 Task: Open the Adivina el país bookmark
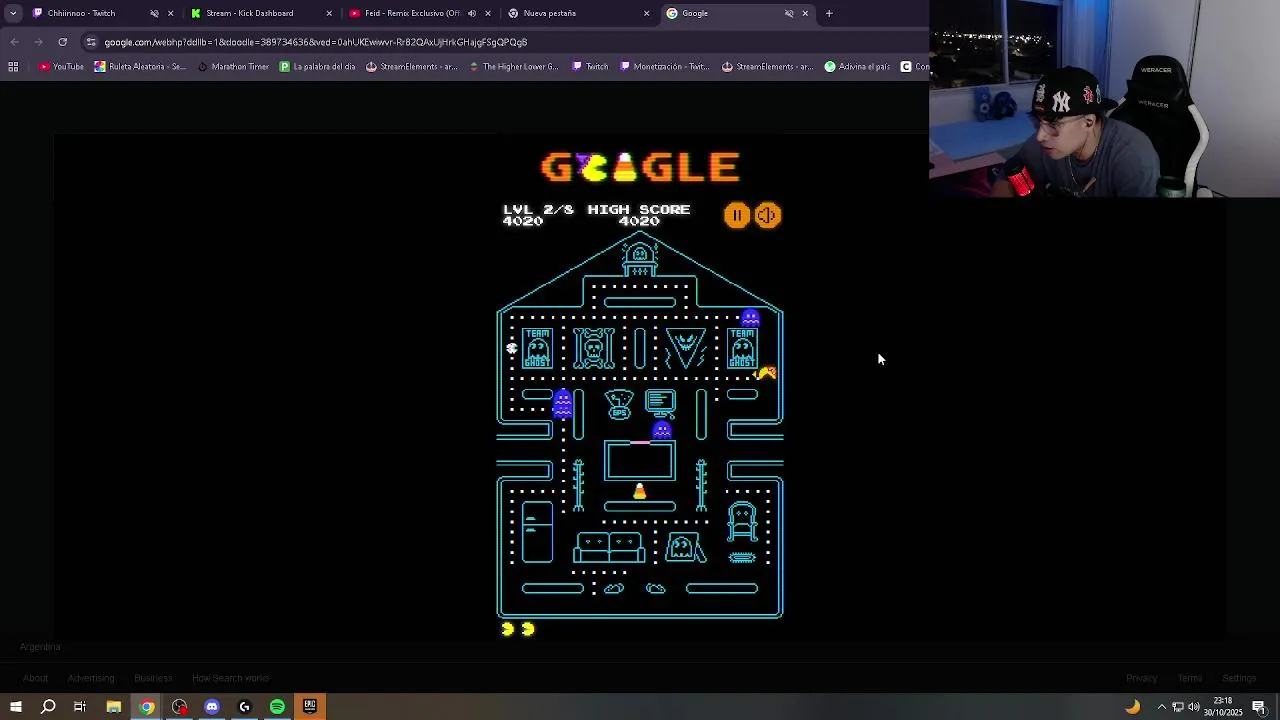point(857,67)
